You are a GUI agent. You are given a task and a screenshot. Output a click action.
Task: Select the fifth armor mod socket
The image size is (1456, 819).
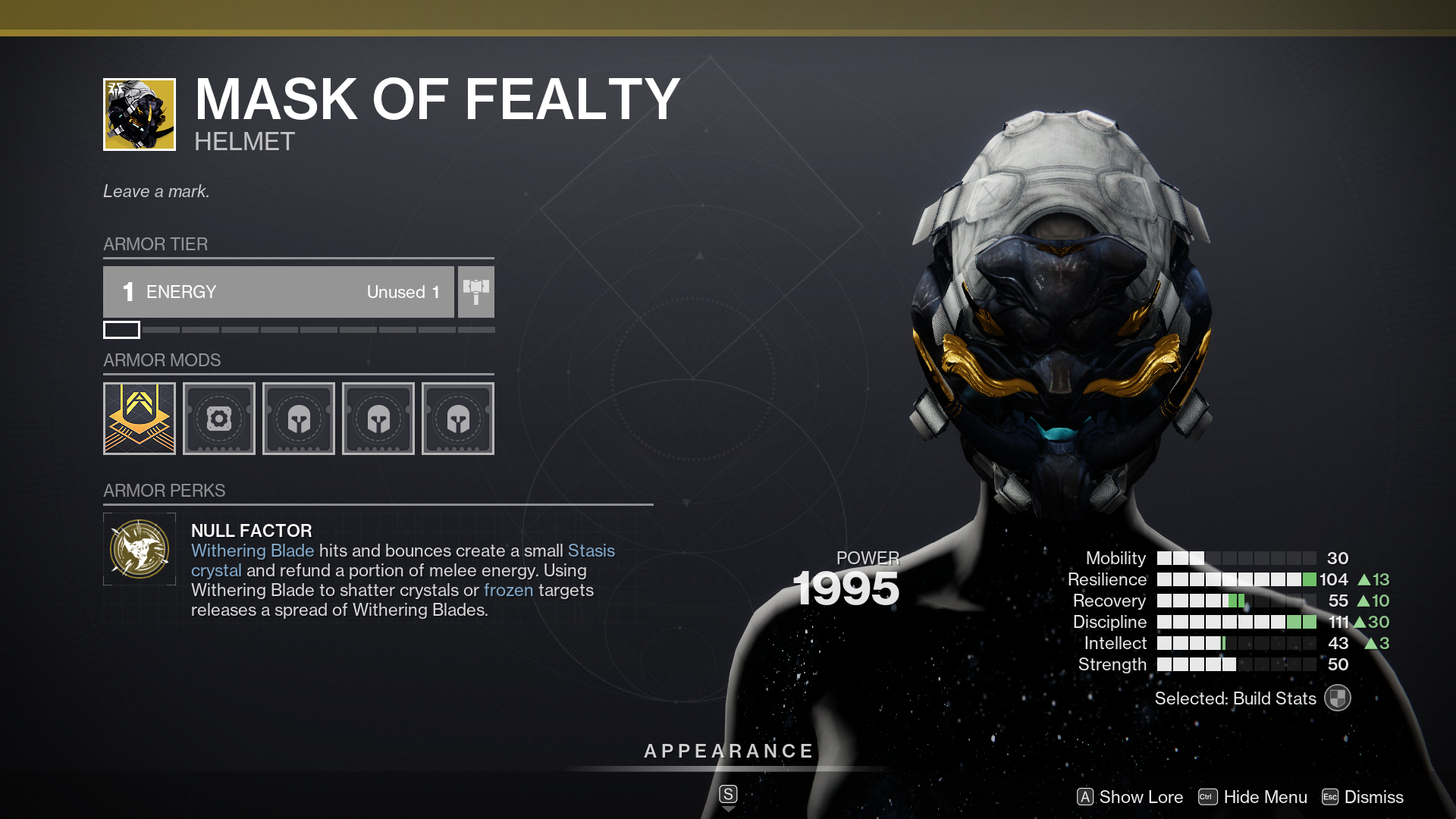pos(457,417)
